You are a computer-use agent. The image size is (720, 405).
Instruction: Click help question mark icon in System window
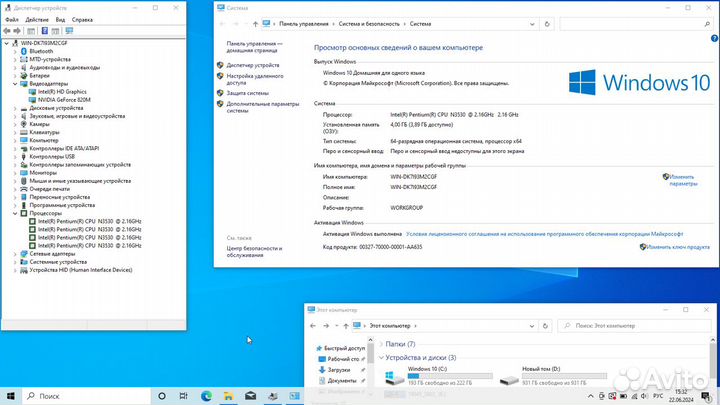714,39
